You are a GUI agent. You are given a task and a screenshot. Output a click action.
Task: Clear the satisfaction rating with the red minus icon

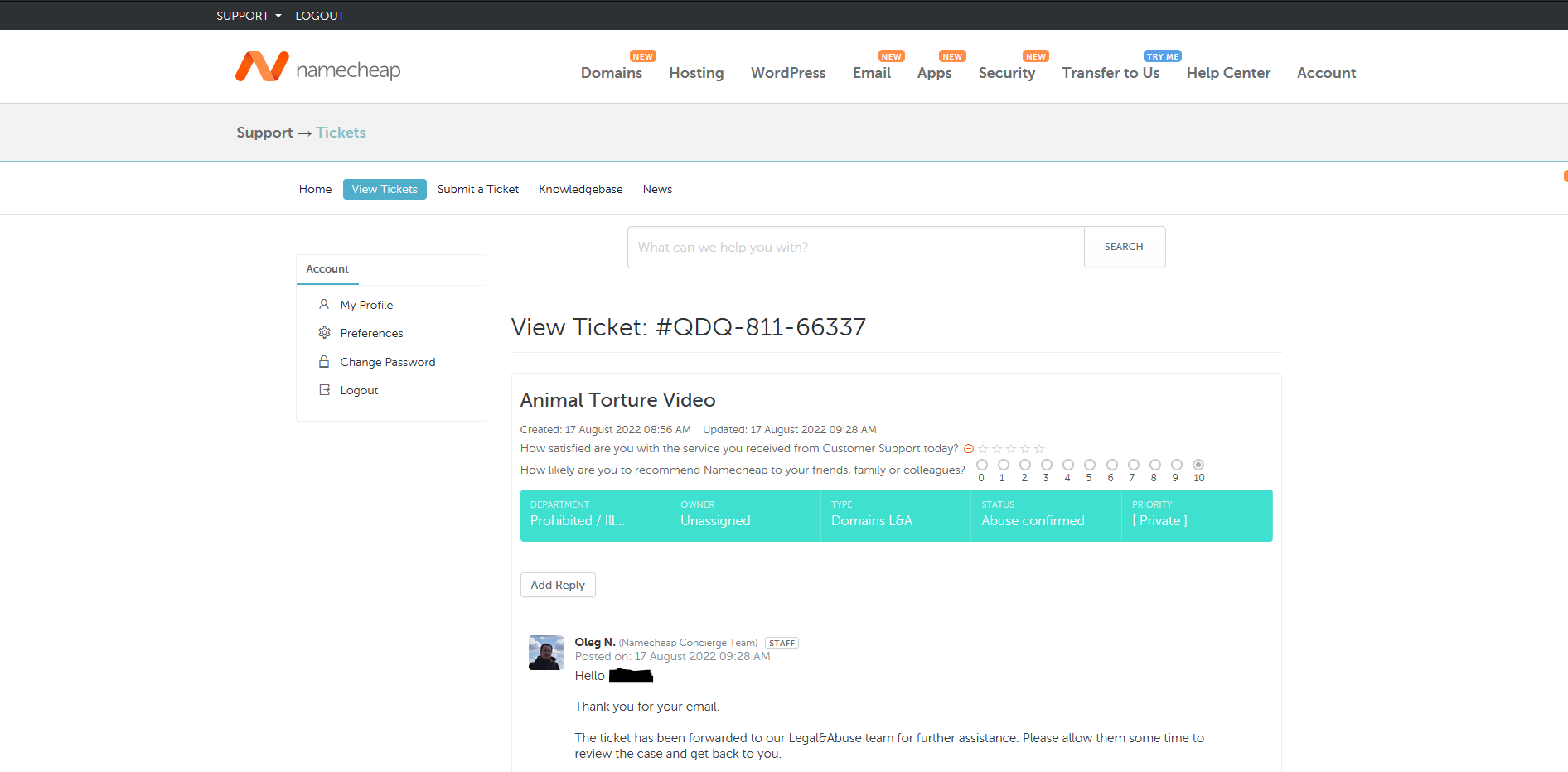pos(968,449)
